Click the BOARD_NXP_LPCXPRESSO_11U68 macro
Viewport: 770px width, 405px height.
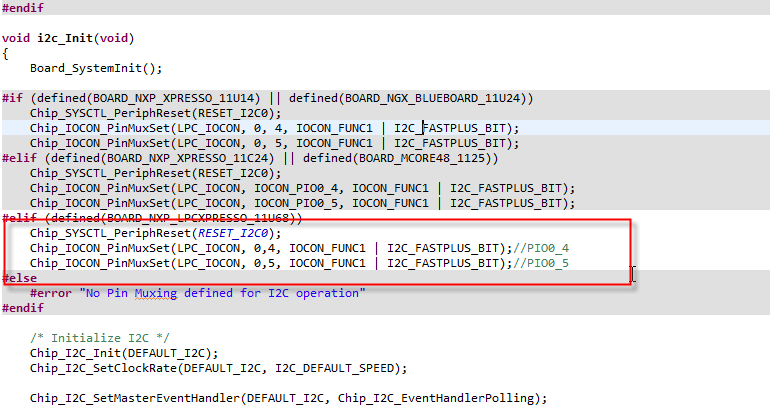tap(194, 218)
